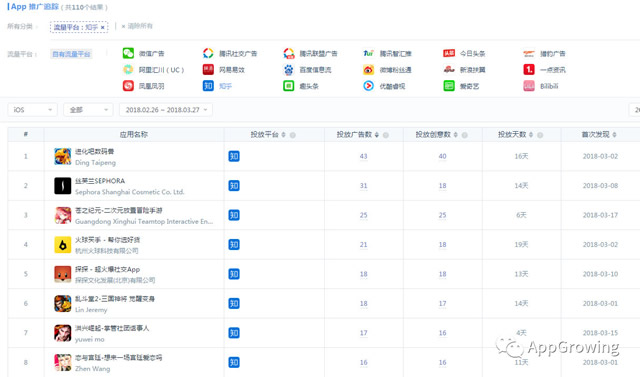The width and height of the screenshot is (640, 377).
Task: Sort table by 投放创意数 column arrows
Action: 456,135
